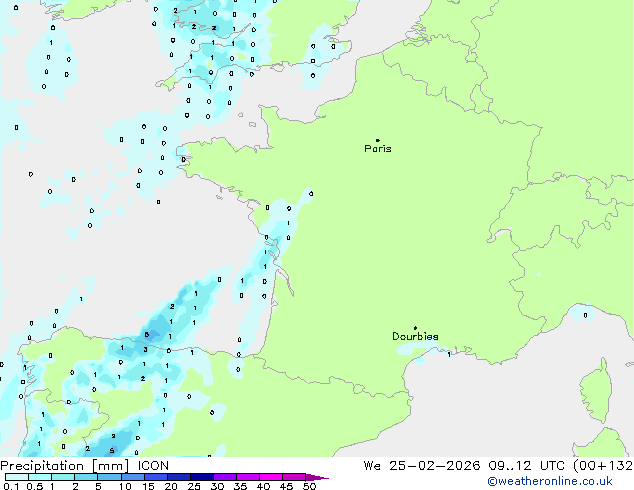The width and height of the screenshot is (634, 490).
Task: Click the 'We' weekday abbreviation
Action: coord(372,466)
